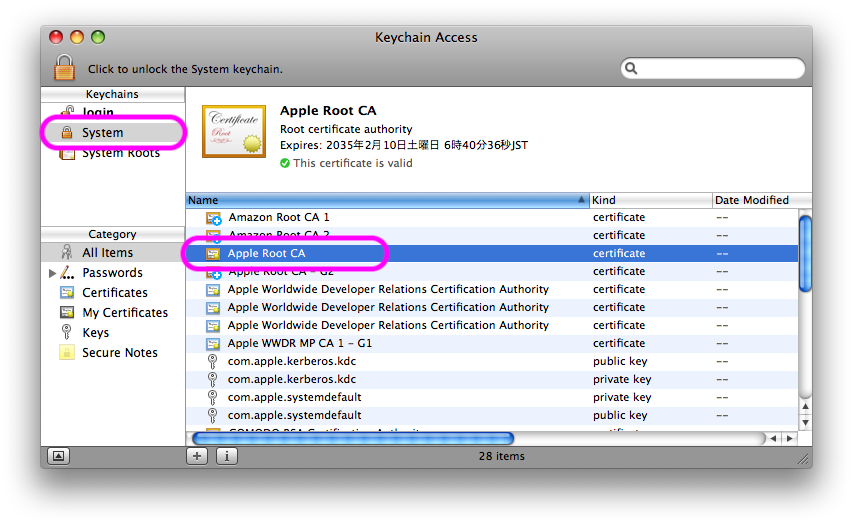
Task: Click the Amazon Root CA 1 certificate icon
Action: click(213, 217)
